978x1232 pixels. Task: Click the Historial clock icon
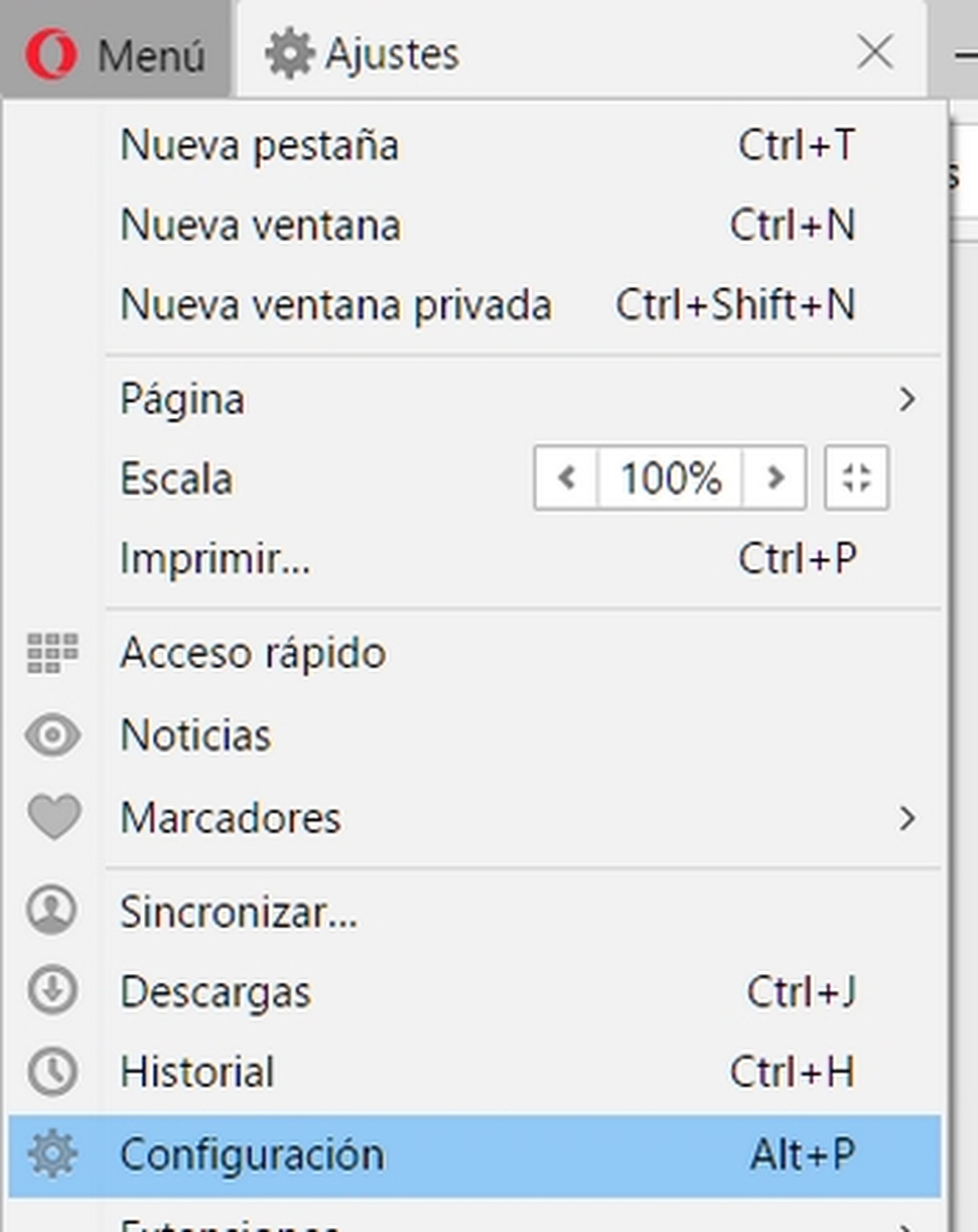click(x=53, y=1072)
